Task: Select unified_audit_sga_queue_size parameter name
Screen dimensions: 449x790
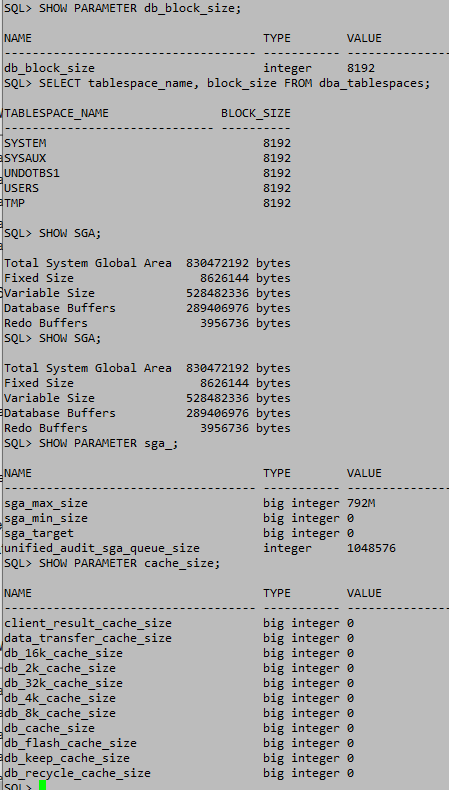Action: point(102,549)
